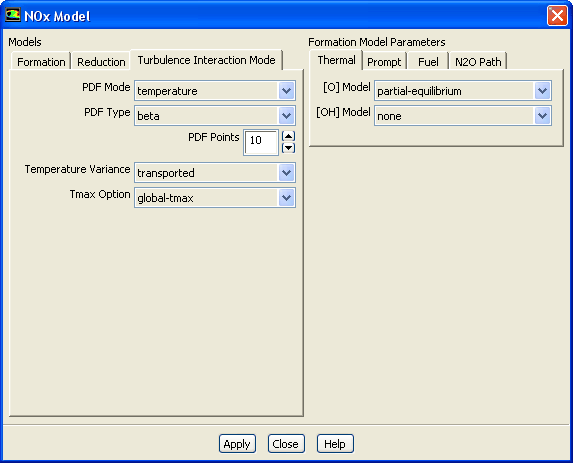Open the Fuel parameters tab
The width and height of the screenshot is (573, 463).
(x=428, y=61)
